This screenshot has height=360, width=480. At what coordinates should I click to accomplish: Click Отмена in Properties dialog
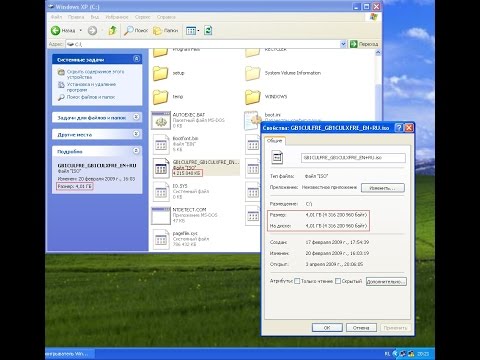(361, 328)
